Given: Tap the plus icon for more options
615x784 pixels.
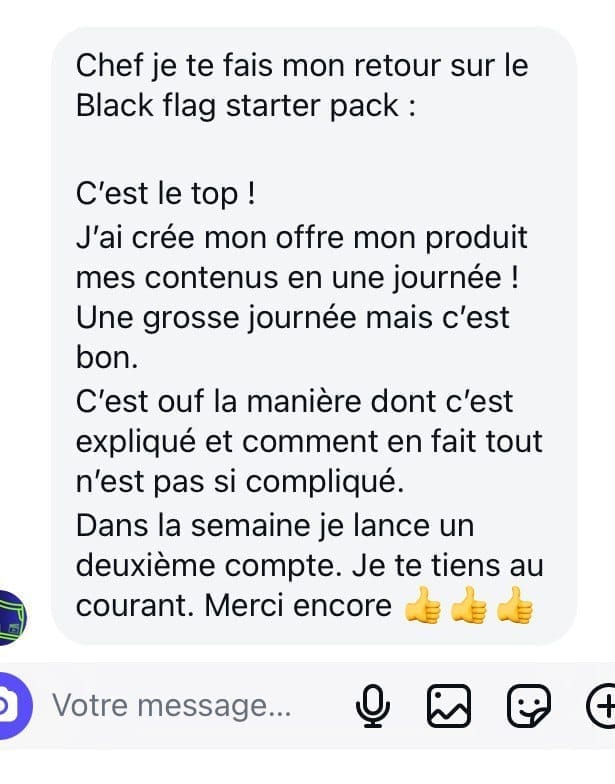Looking at the screenshot, I should pyautogui.click(x=602, y=706).
